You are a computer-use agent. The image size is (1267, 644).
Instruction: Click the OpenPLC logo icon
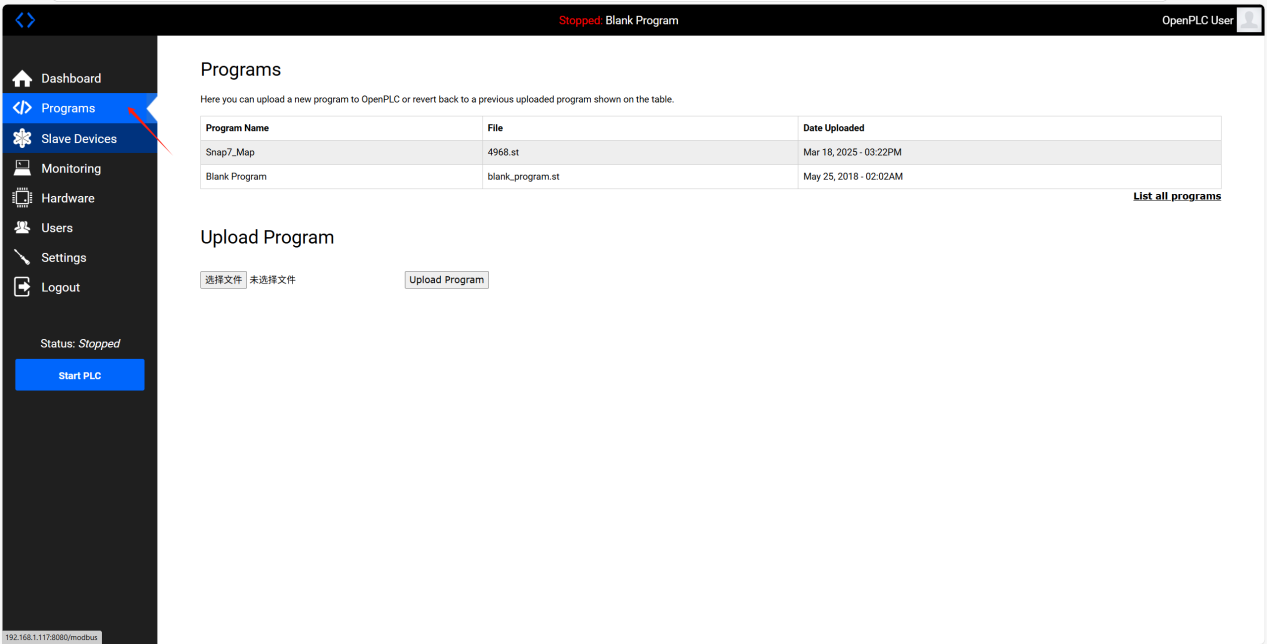(x=25, y=20)
